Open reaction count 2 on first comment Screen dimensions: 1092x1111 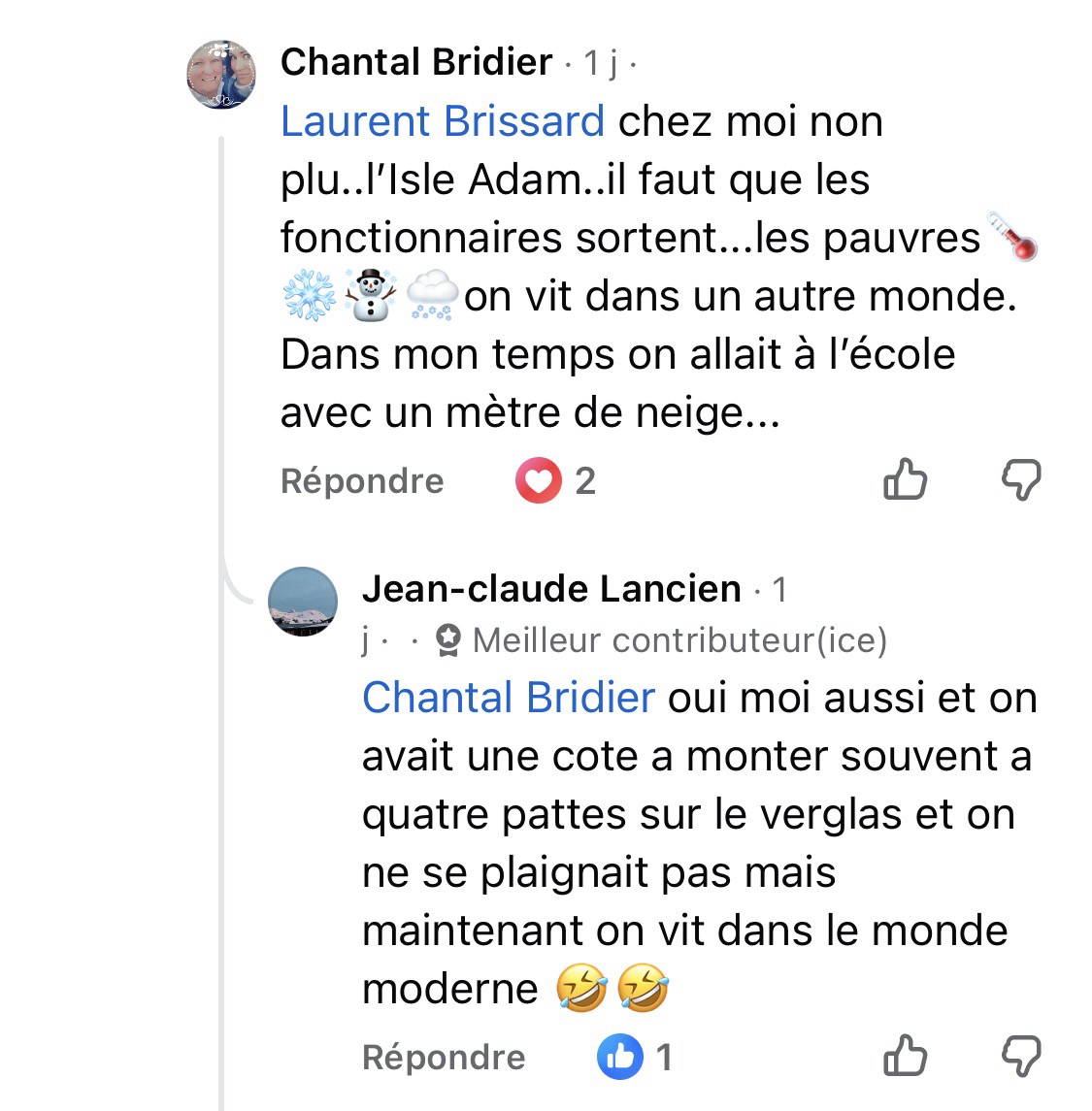click(x=585, y=481)
